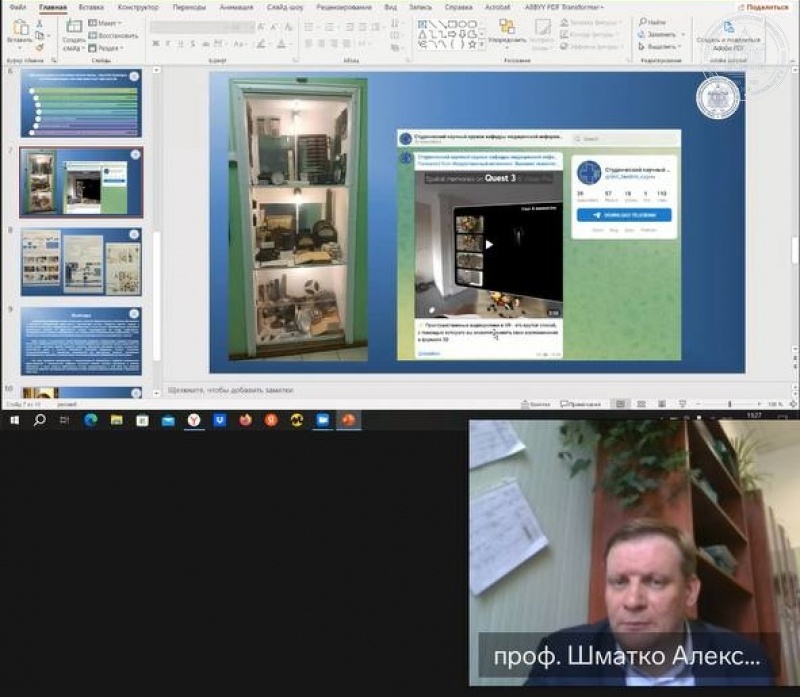This screenshot has height=697, width=800.
Task: Click the bulleted list icon
Action: (x=309, y=27)
